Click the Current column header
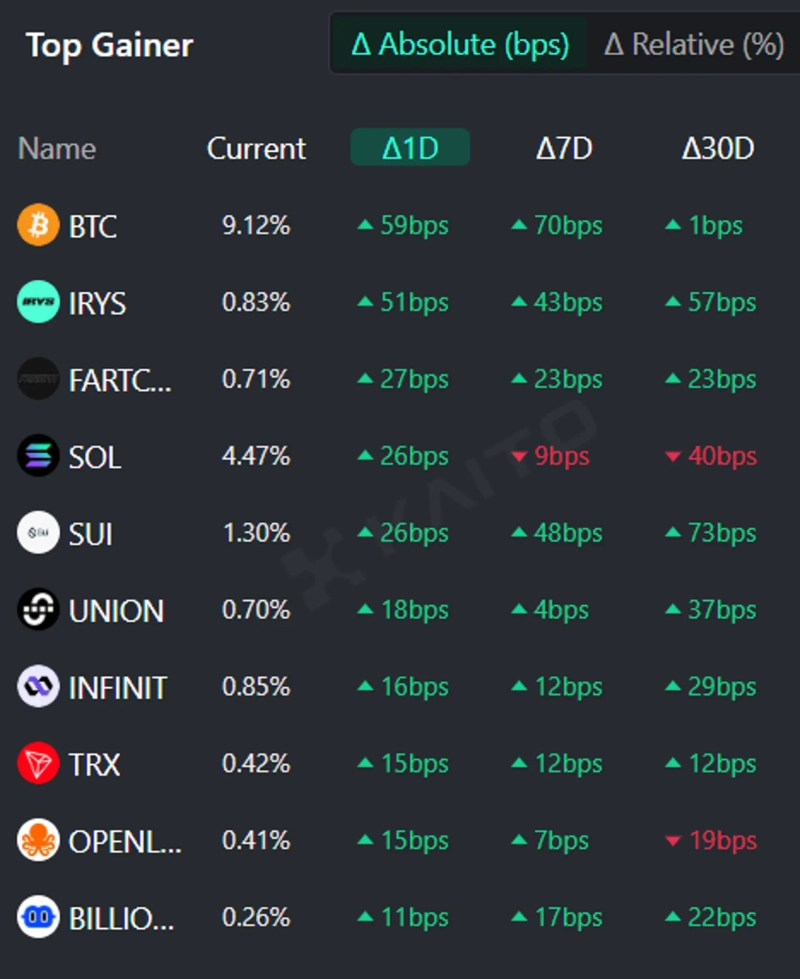The image size is (800, 979). pyautogui.click(x=256, y=148)
